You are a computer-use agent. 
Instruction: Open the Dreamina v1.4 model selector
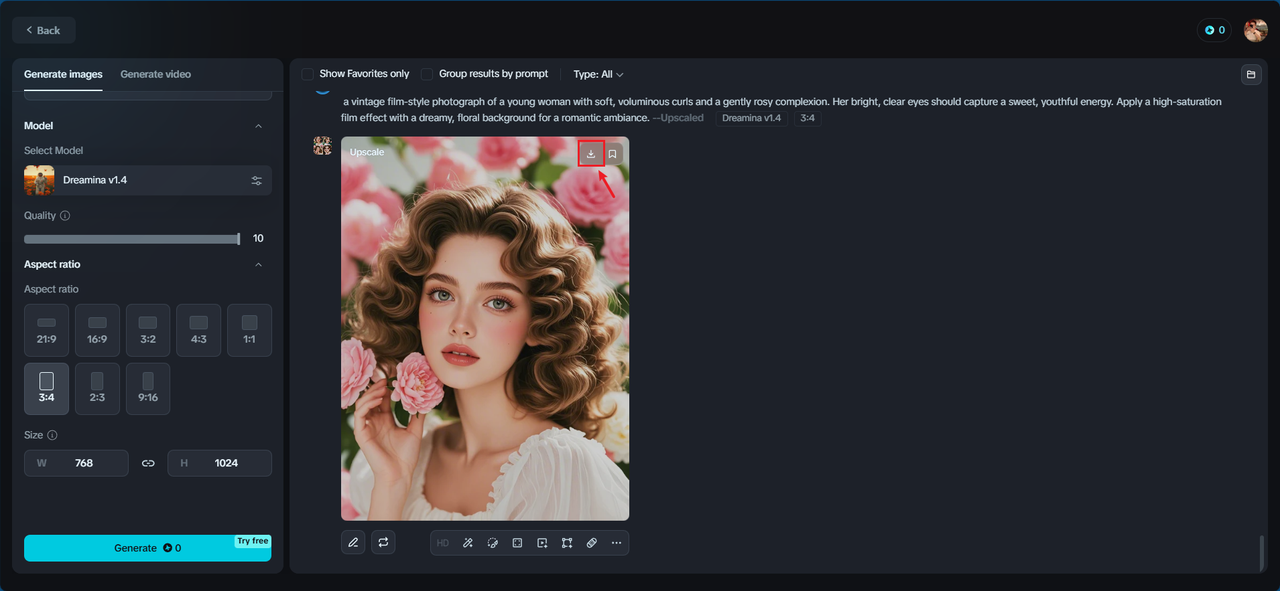tap(148, 180)
